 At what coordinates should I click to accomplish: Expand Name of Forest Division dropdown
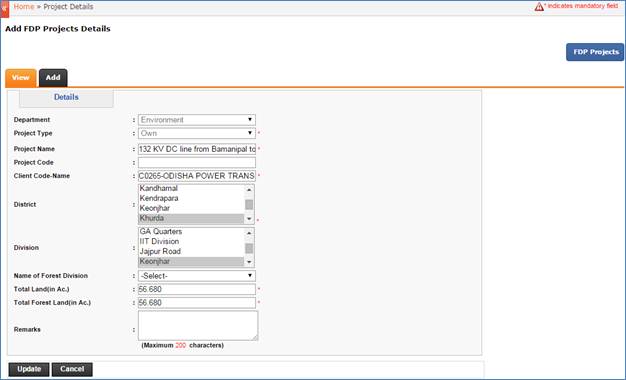click(x=197, y=276)
